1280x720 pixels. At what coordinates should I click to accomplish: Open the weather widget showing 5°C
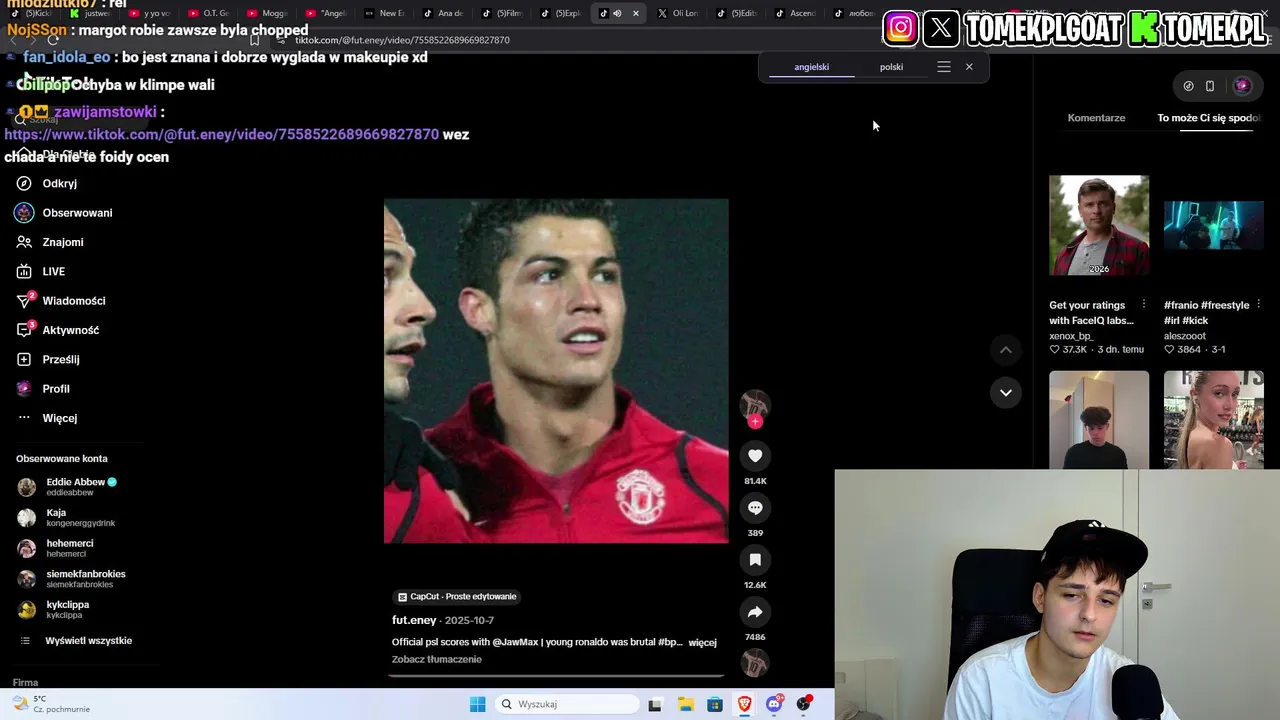pos(52,704)
